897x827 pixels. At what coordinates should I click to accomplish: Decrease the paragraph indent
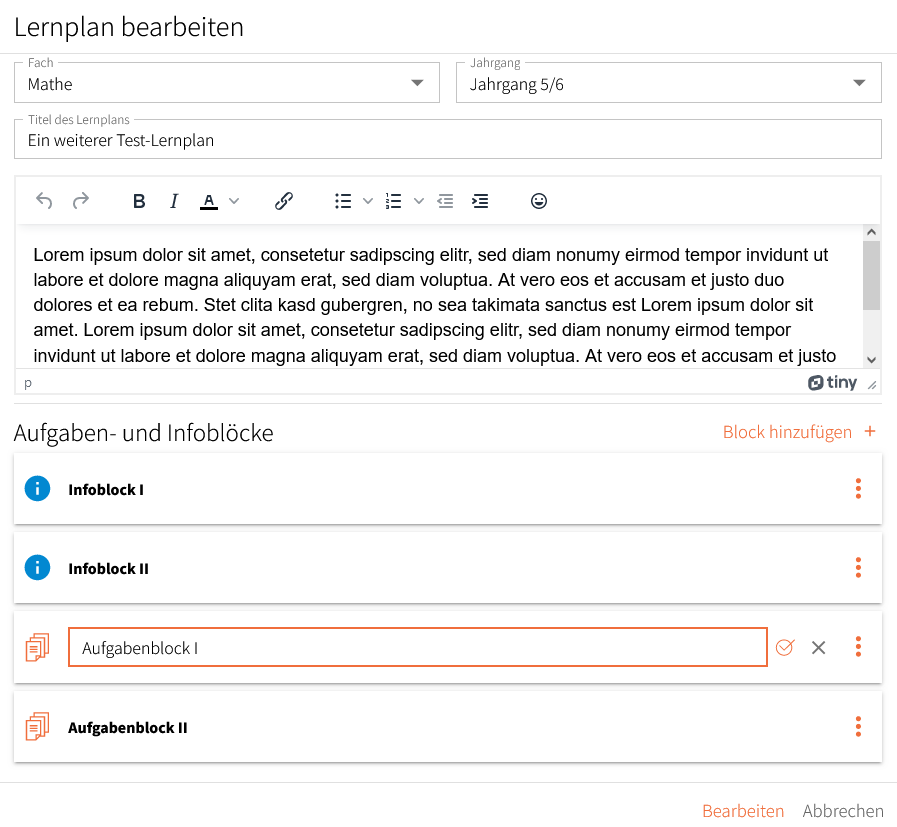pos(445,201)
